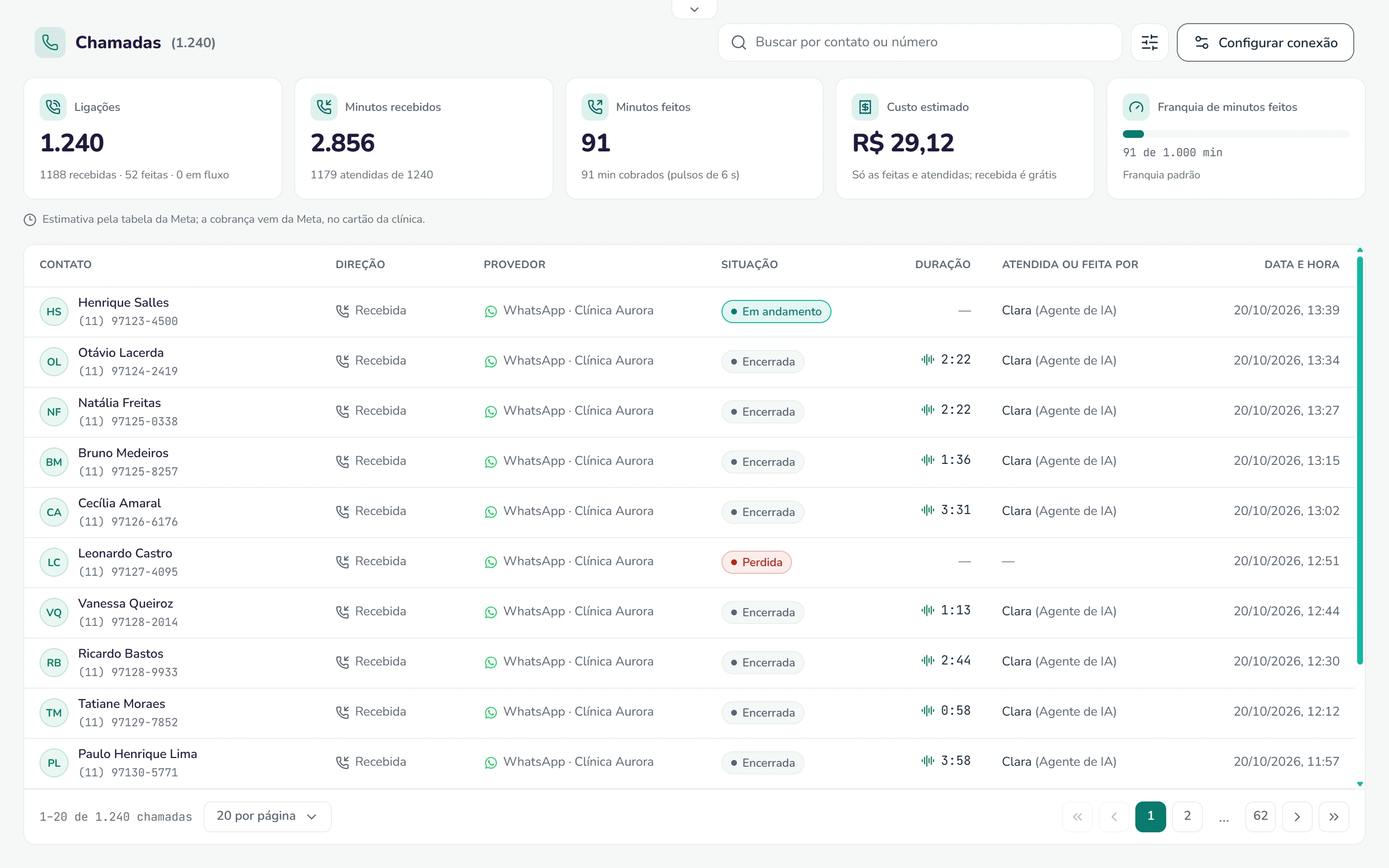This screenshot has height=868, width=1389.
Task: Click the table vertical scrollbar thumb
Action: point(1360,461)
